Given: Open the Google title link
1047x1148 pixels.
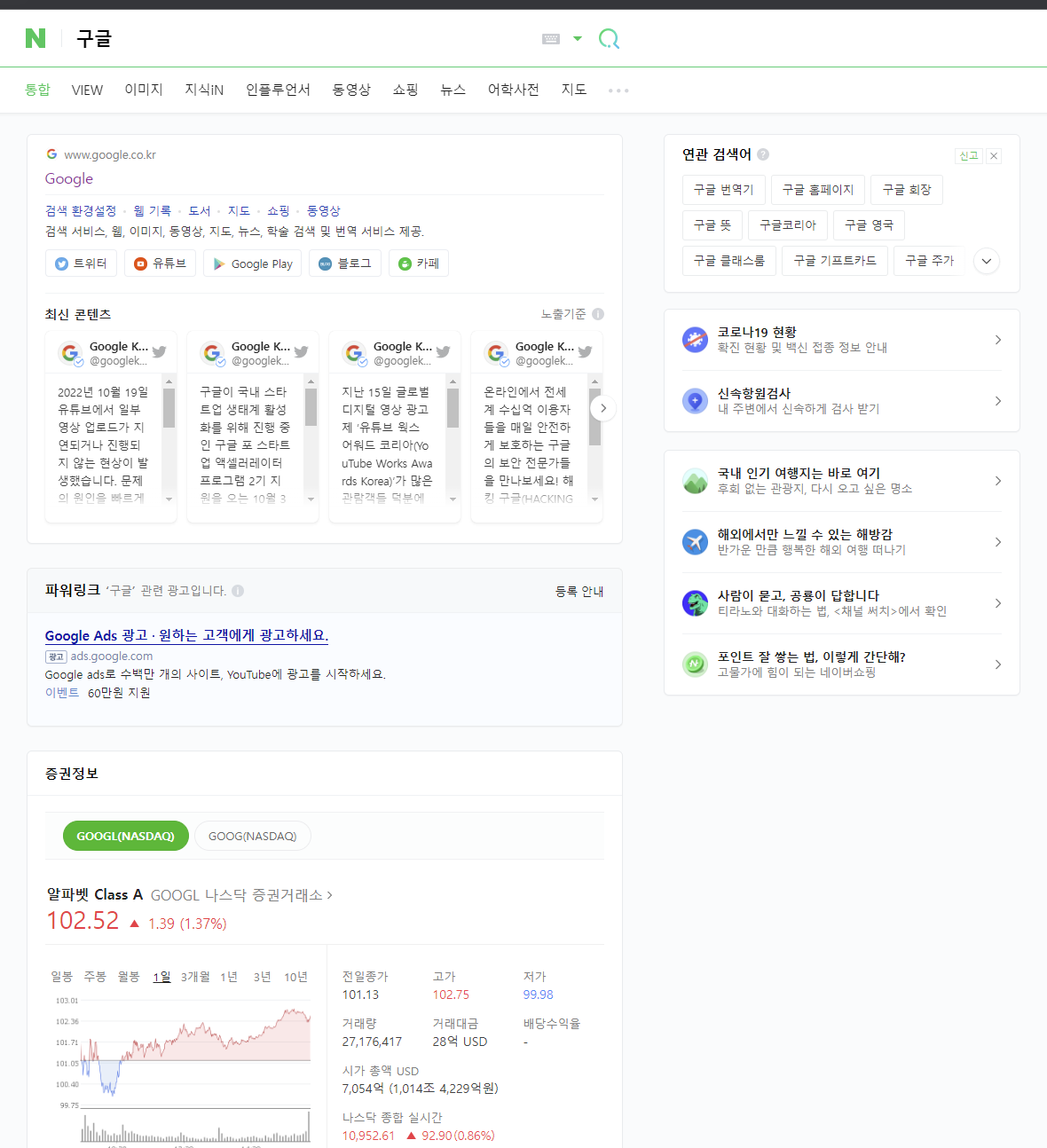Looking at the screenshot, I should 69,178.
